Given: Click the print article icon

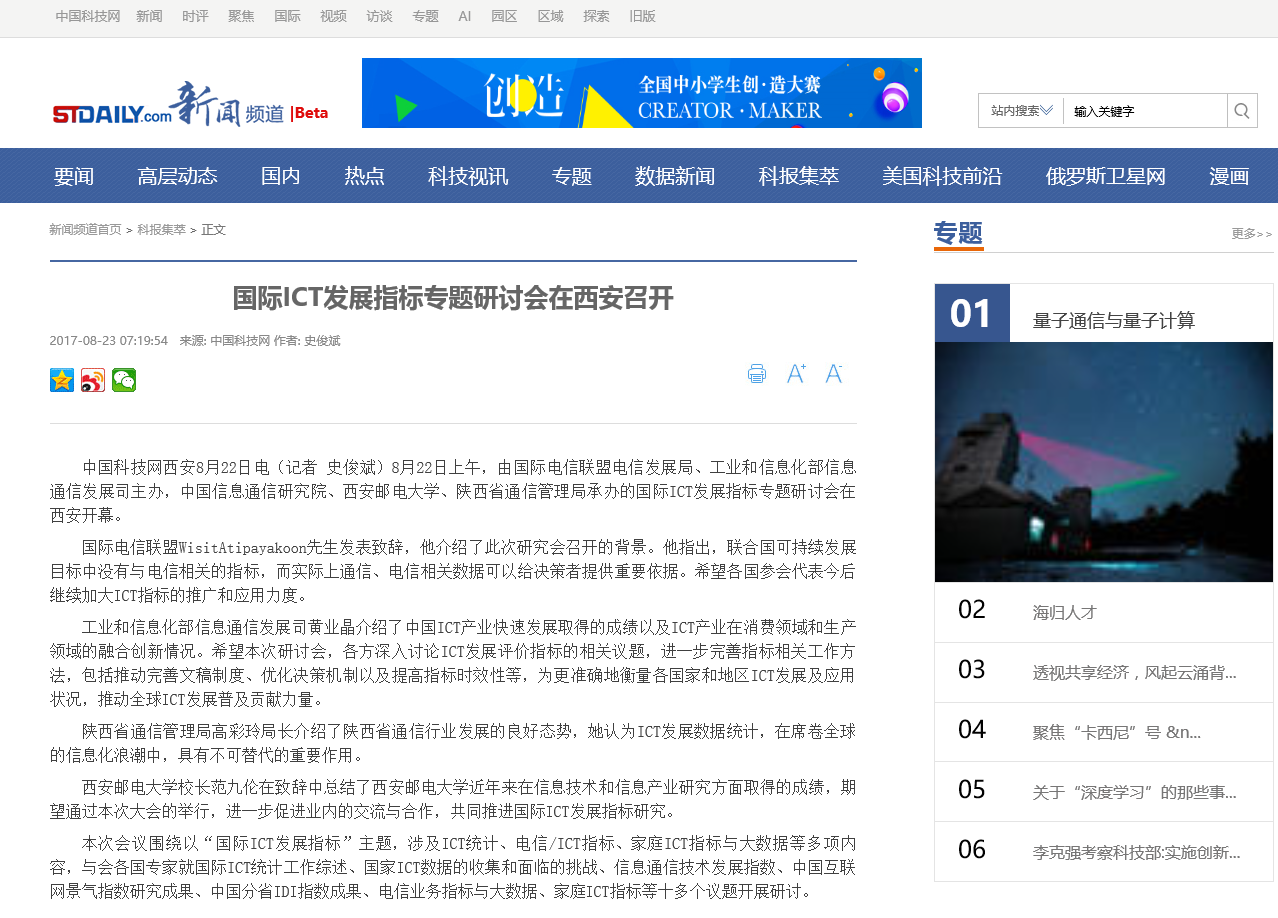Looking at the screenshot, I should tap(757, 374).
